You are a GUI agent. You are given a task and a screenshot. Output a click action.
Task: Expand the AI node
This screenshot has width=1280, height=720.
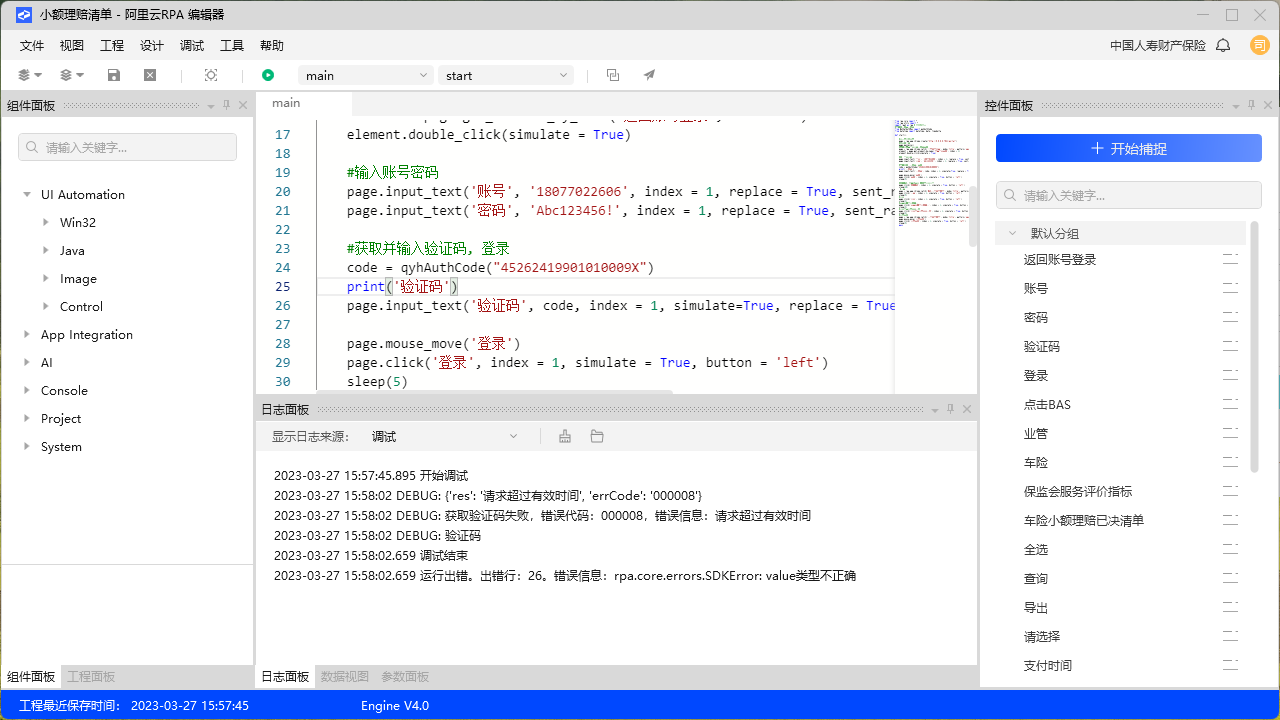(x=27, y=363)
